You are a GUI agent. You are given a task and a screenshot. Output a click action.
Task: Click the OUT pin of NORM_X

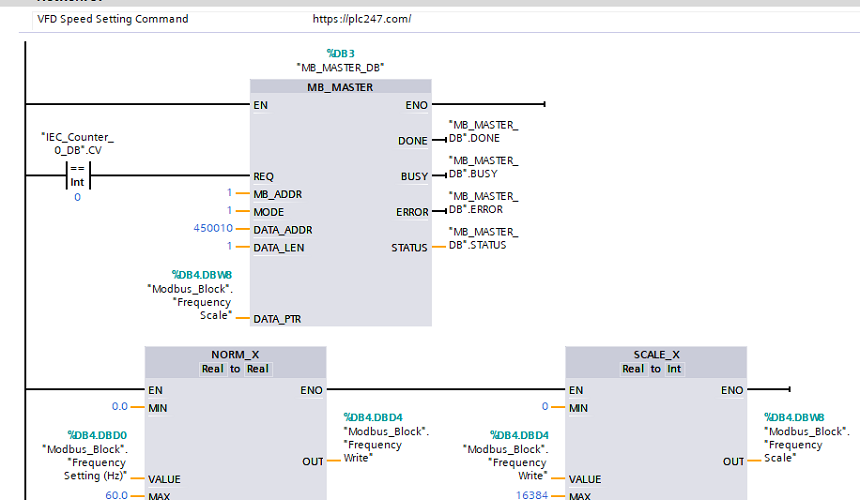click(313, 462)
